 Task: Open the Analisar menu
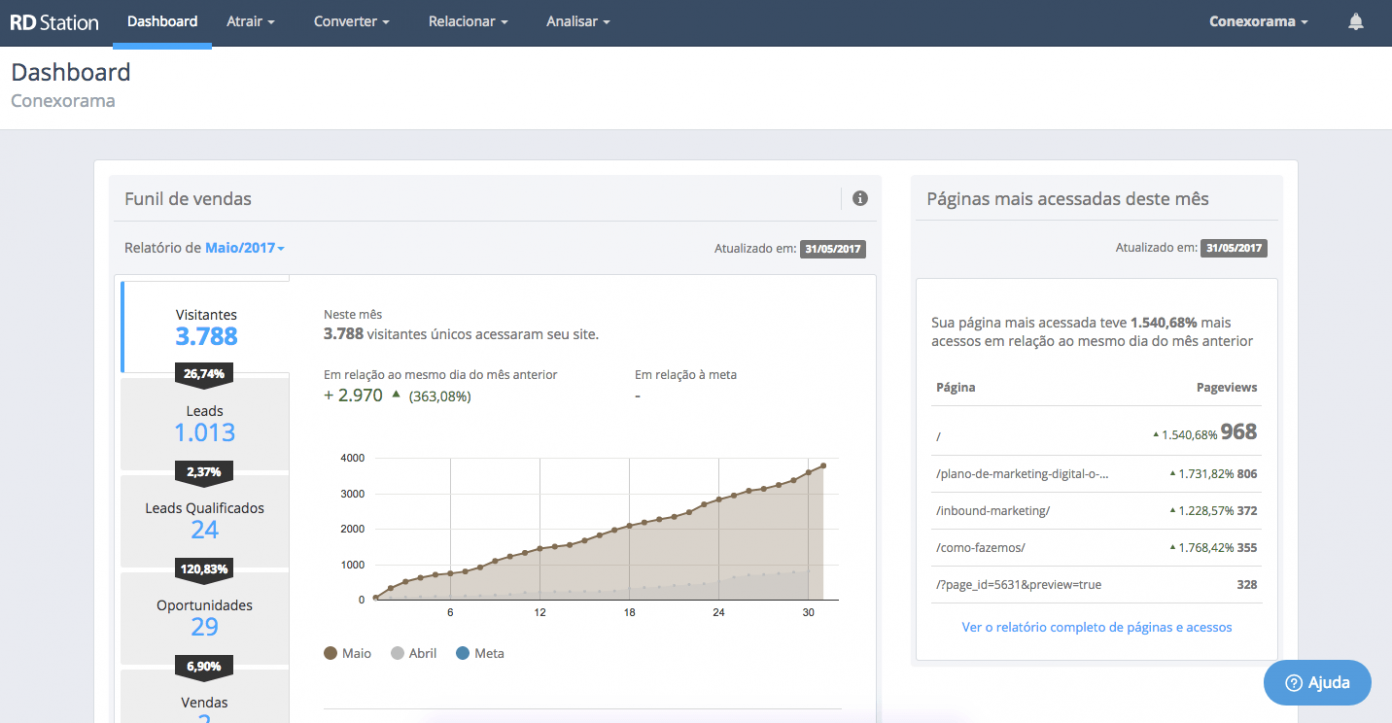click(578, 22)
